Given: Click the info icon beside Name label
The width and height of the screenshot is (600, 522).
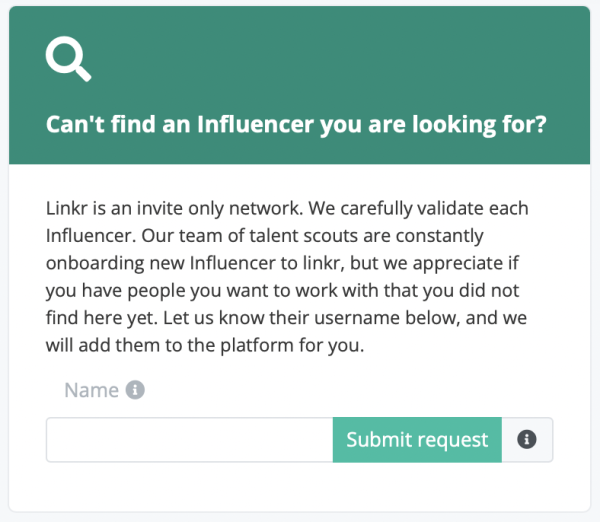Looking at the screenshot, I should 135,390.
